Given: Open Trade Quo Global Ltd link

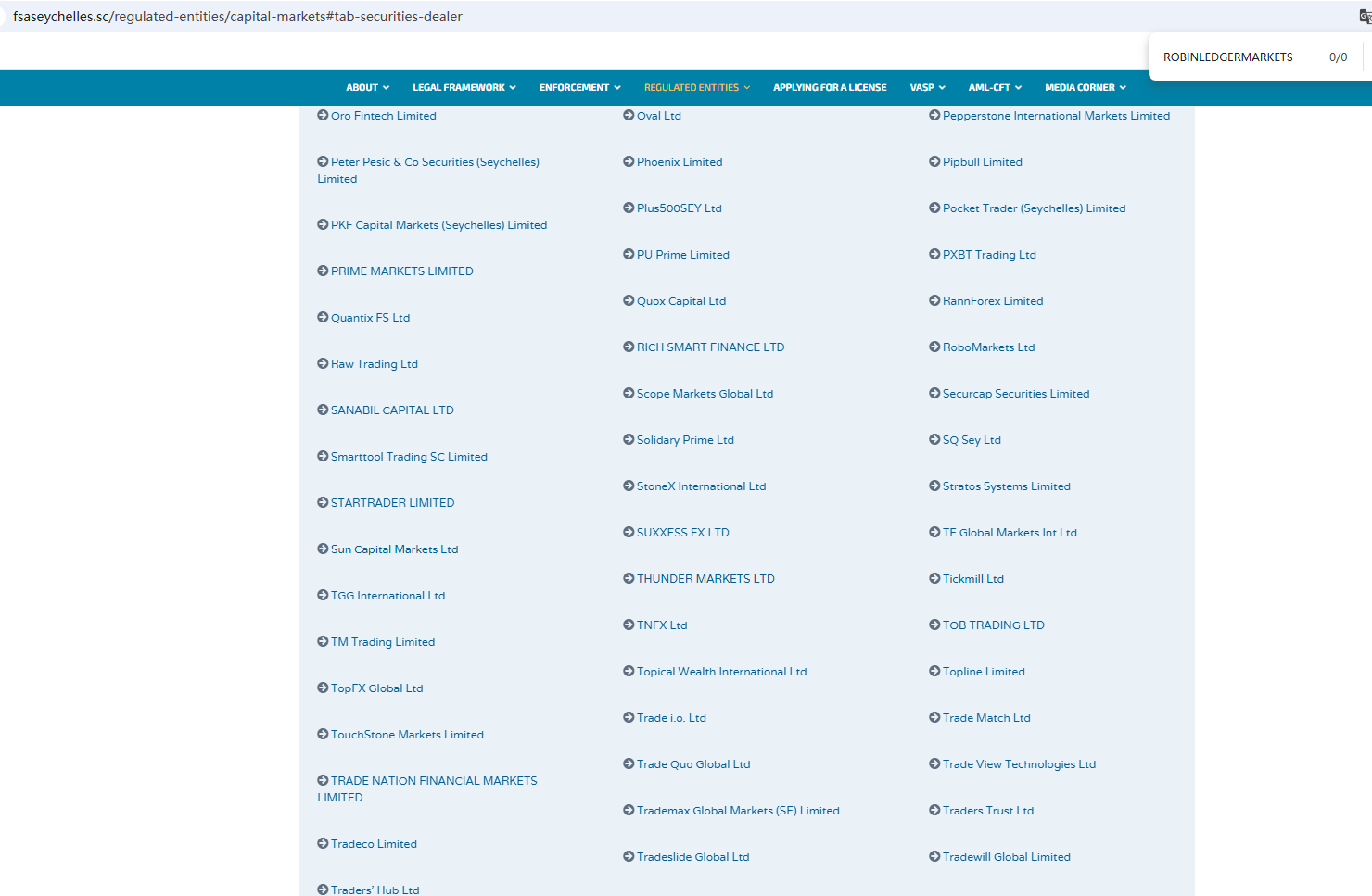Looking at the screenshot, I should [693, 764].
